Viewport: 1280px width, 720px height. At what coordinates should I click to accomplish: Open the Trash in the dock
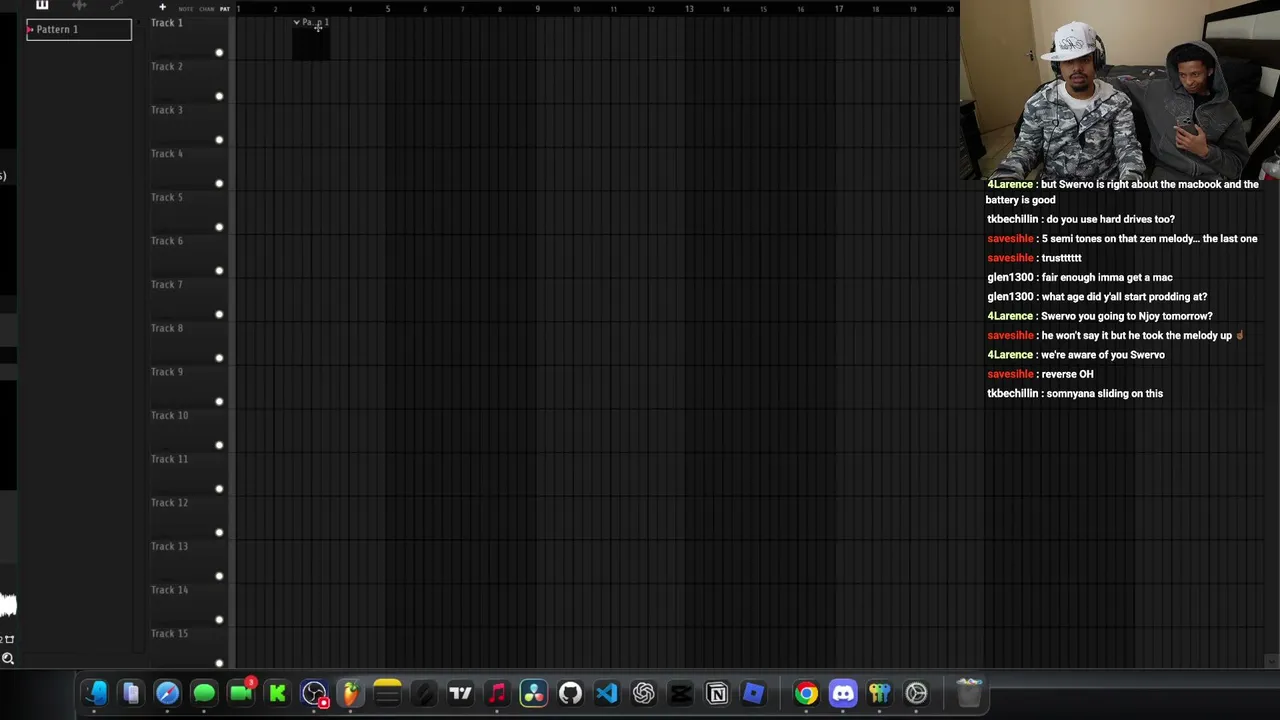968,693
